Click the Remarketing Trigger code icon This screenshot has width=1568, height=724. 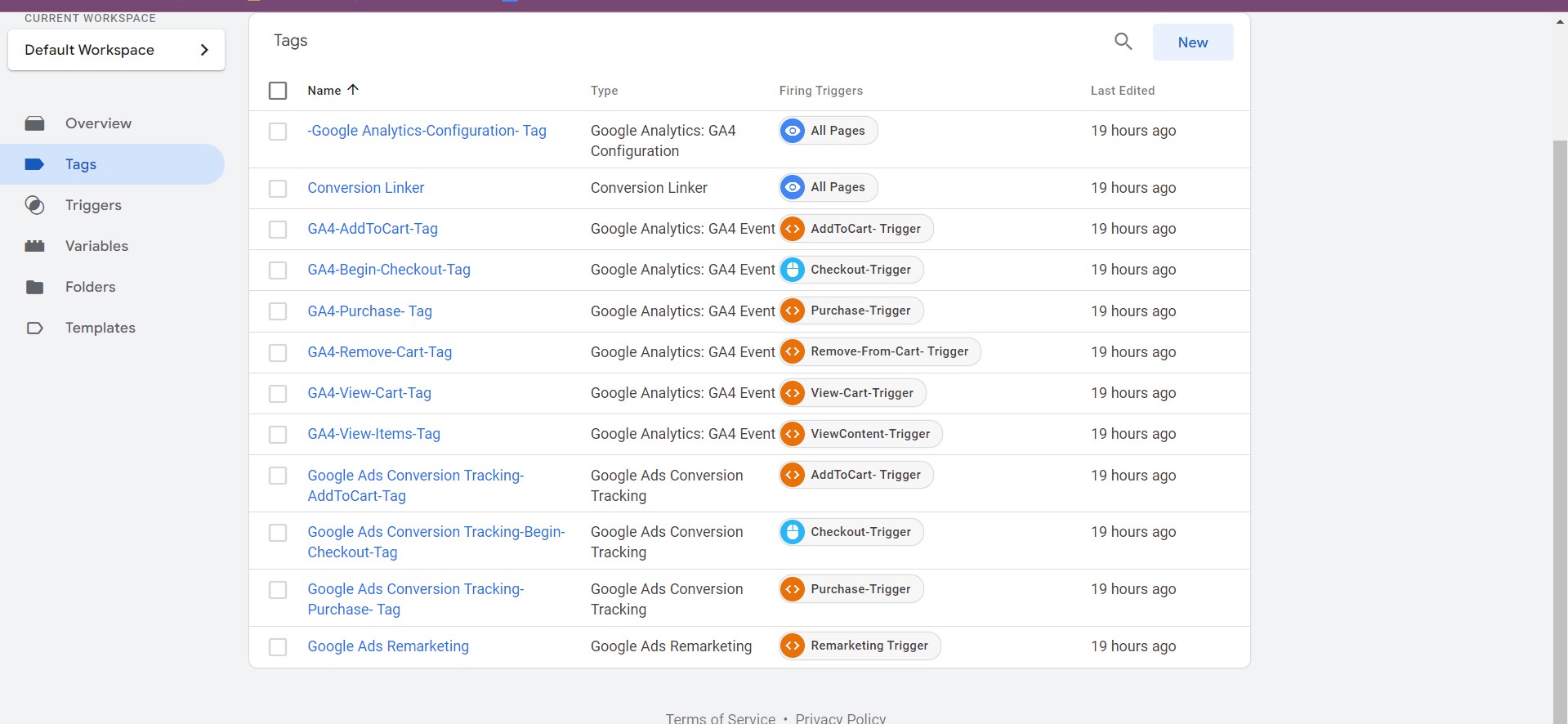[x=792, y=646]
